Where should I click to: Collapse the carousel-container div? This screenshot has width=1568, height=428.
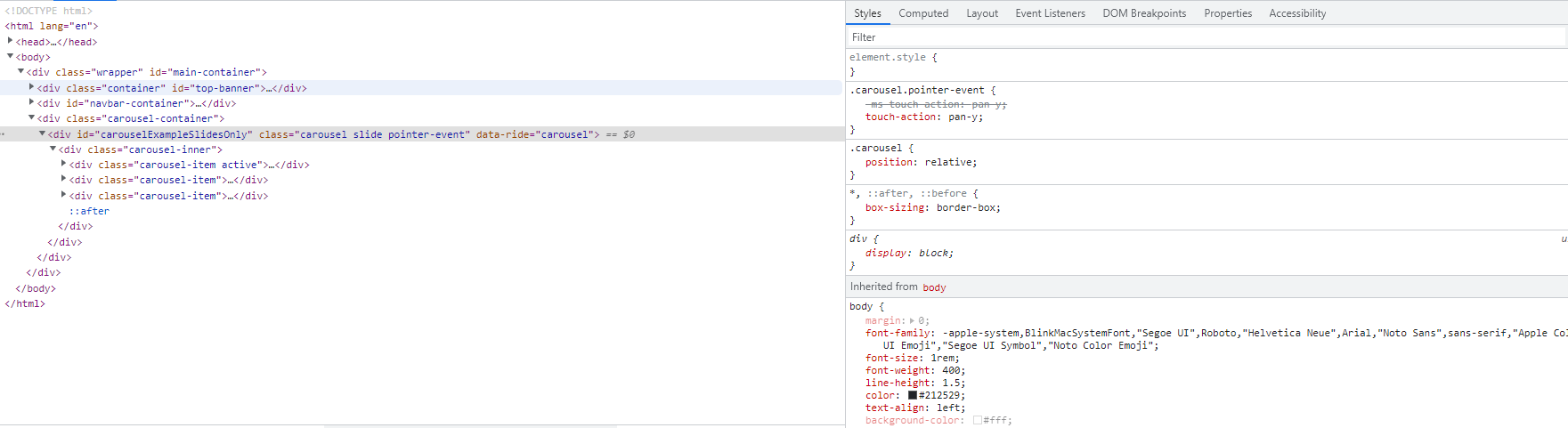tap(31, 117)
